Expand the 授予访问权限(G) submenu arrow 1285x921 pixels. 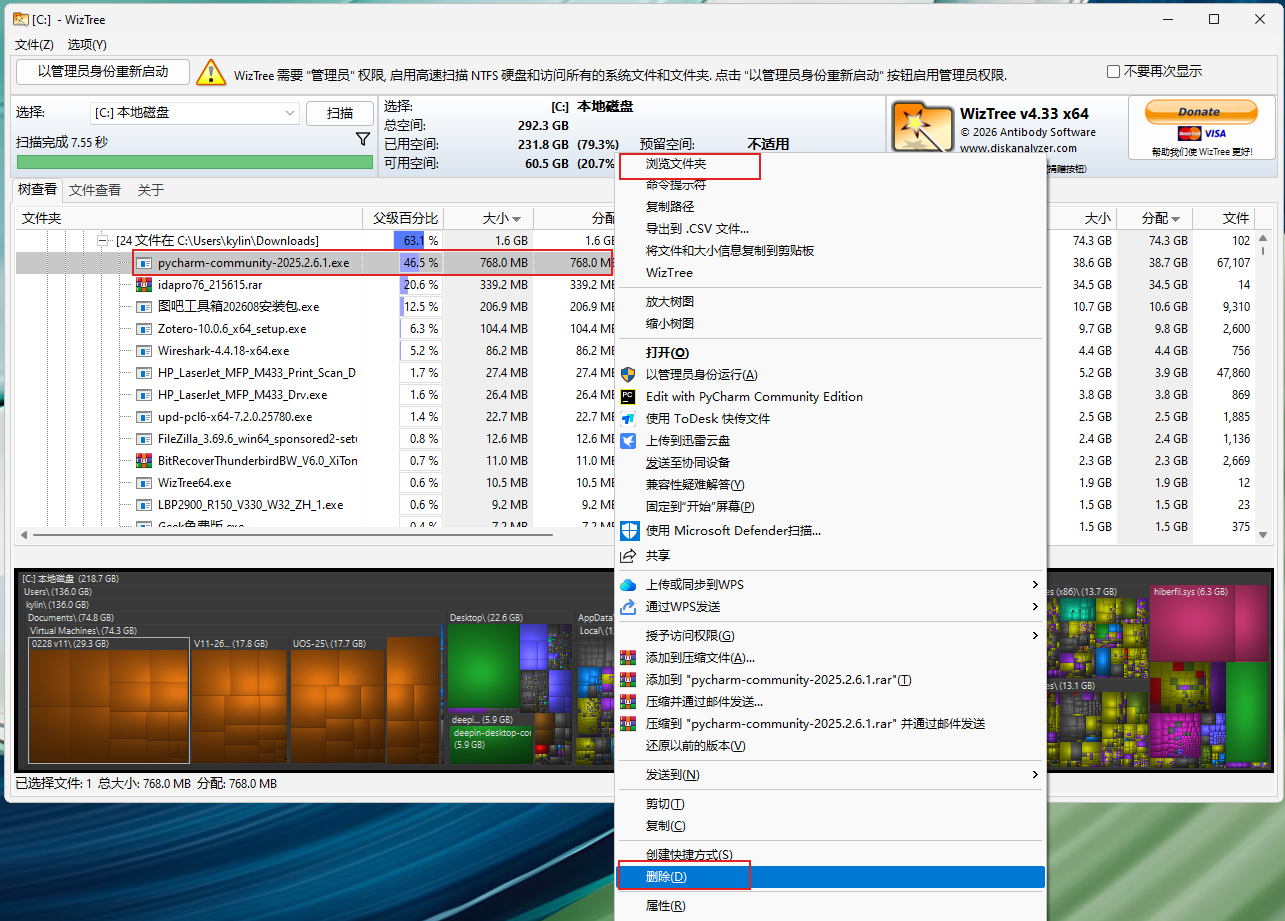pos(1035,635)
